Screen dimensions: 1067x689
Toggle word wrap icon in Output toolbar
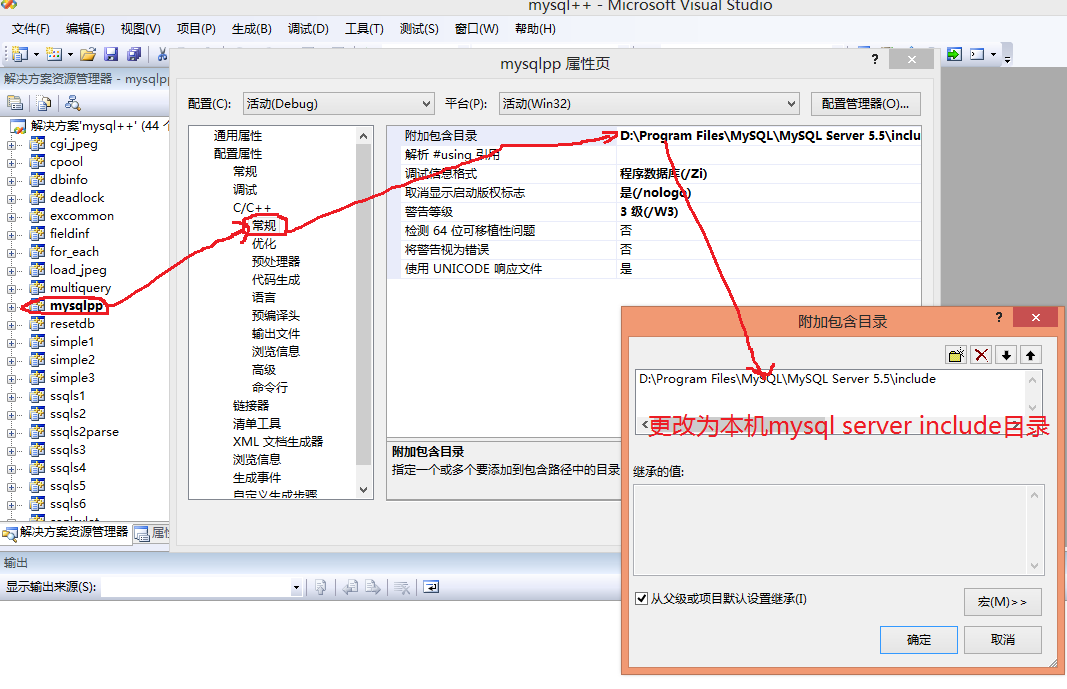coord(431,587)
